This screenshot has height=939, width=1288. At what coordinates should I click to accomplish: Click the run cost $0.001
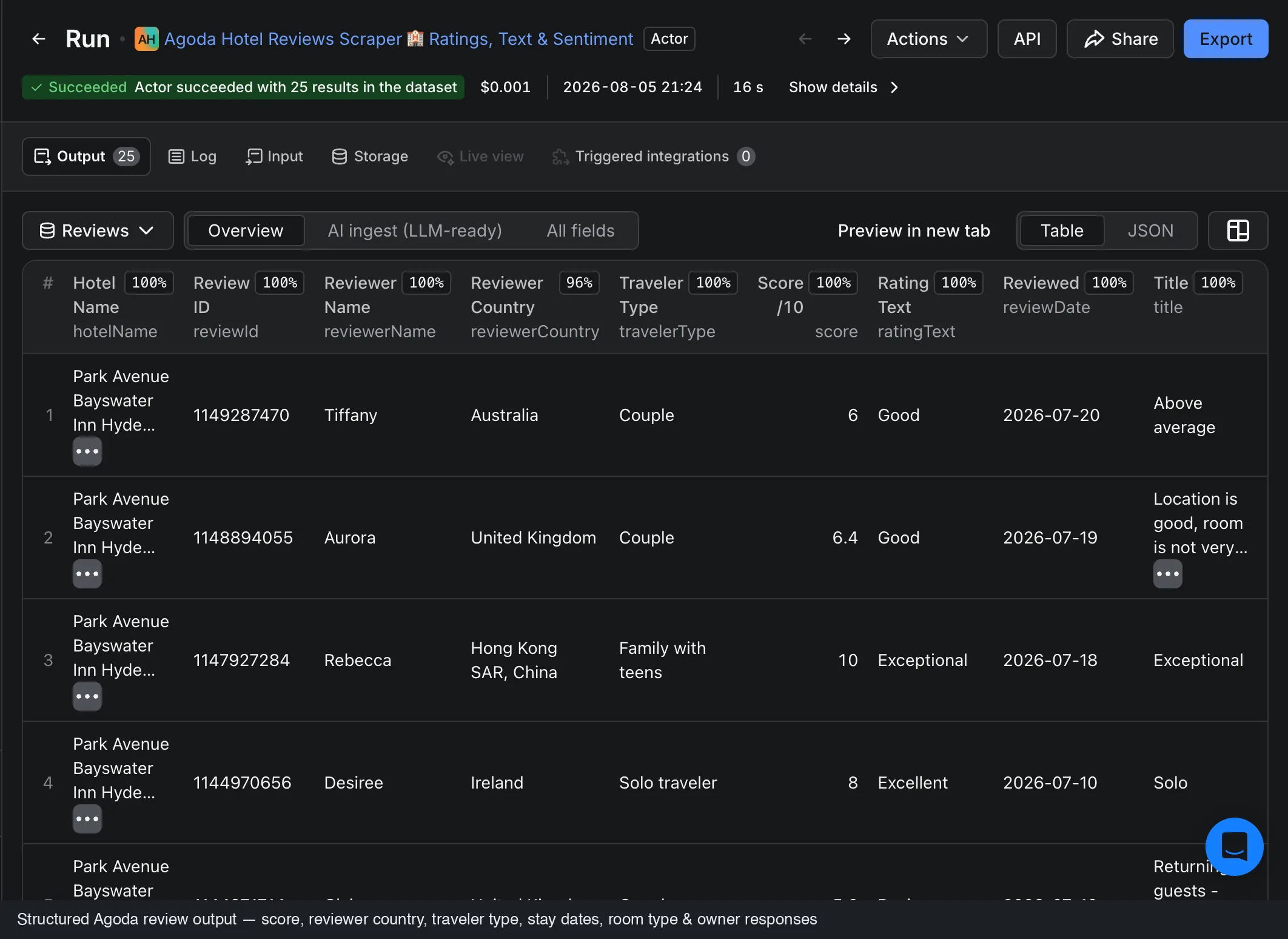505,87
